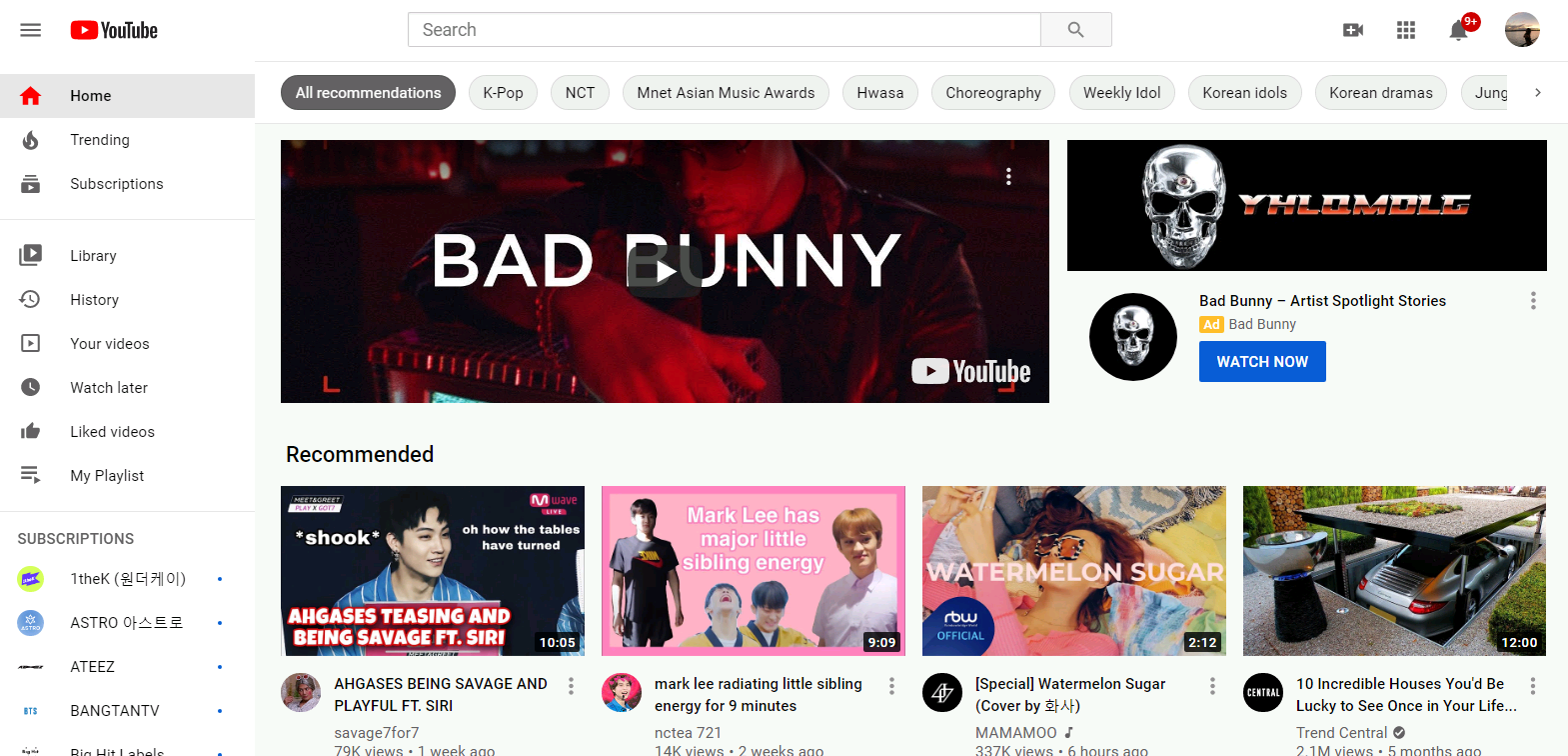The height and width of the screenshot is (756, 1568).
Task: Click savage7for7 channel name
Action: 377,733
